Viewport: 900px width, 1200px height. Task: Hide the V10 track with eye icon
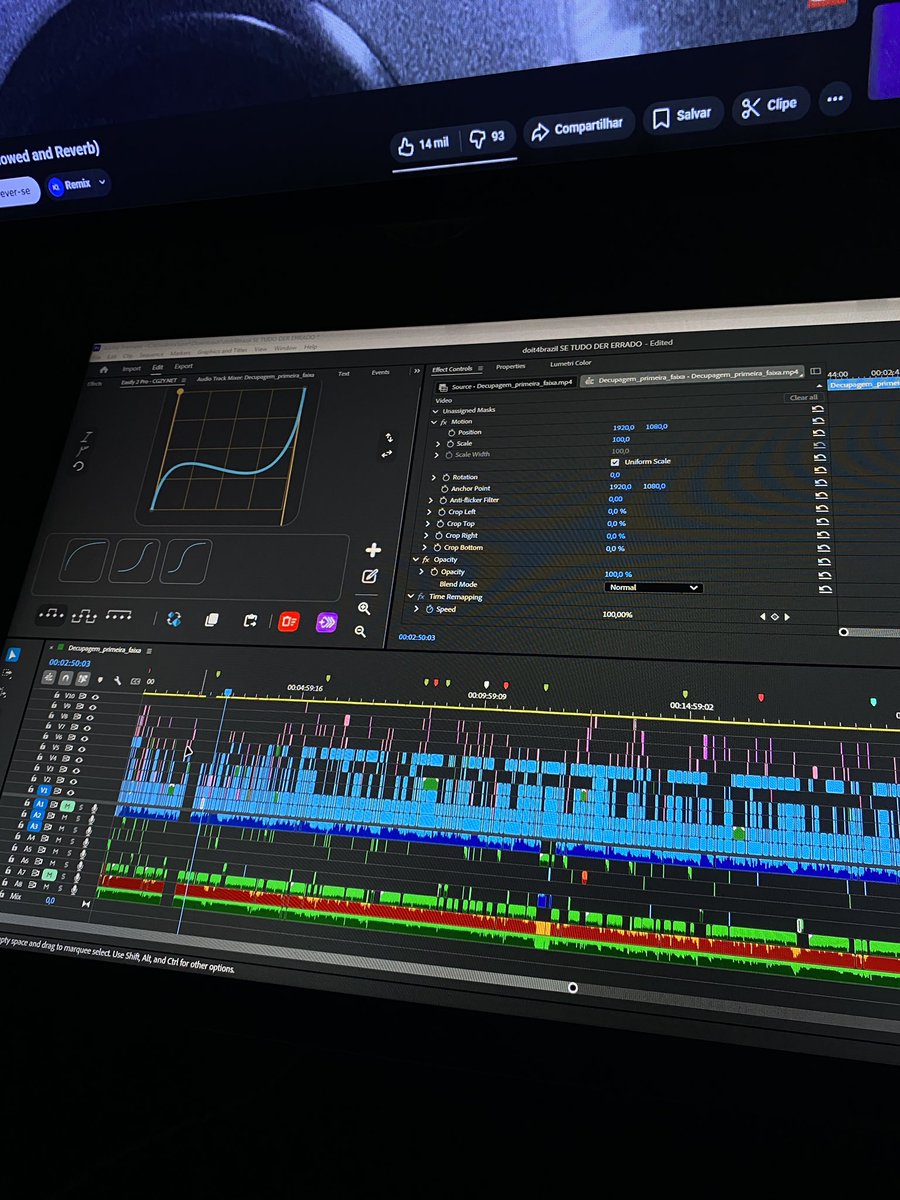[x=95, y=697]
